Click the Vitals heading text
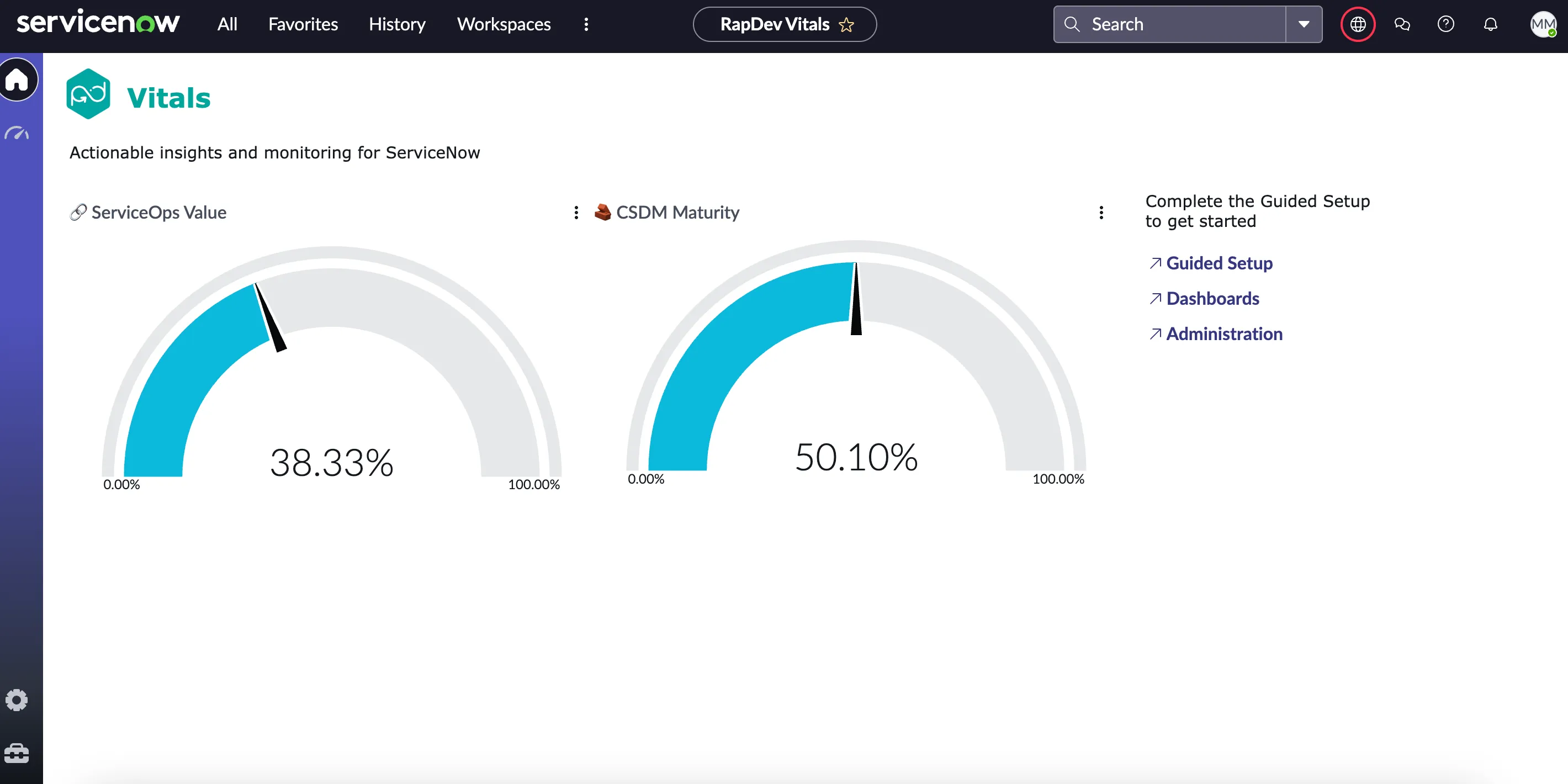The height and width of the screenshot is (784, 1568). [168, 98]
